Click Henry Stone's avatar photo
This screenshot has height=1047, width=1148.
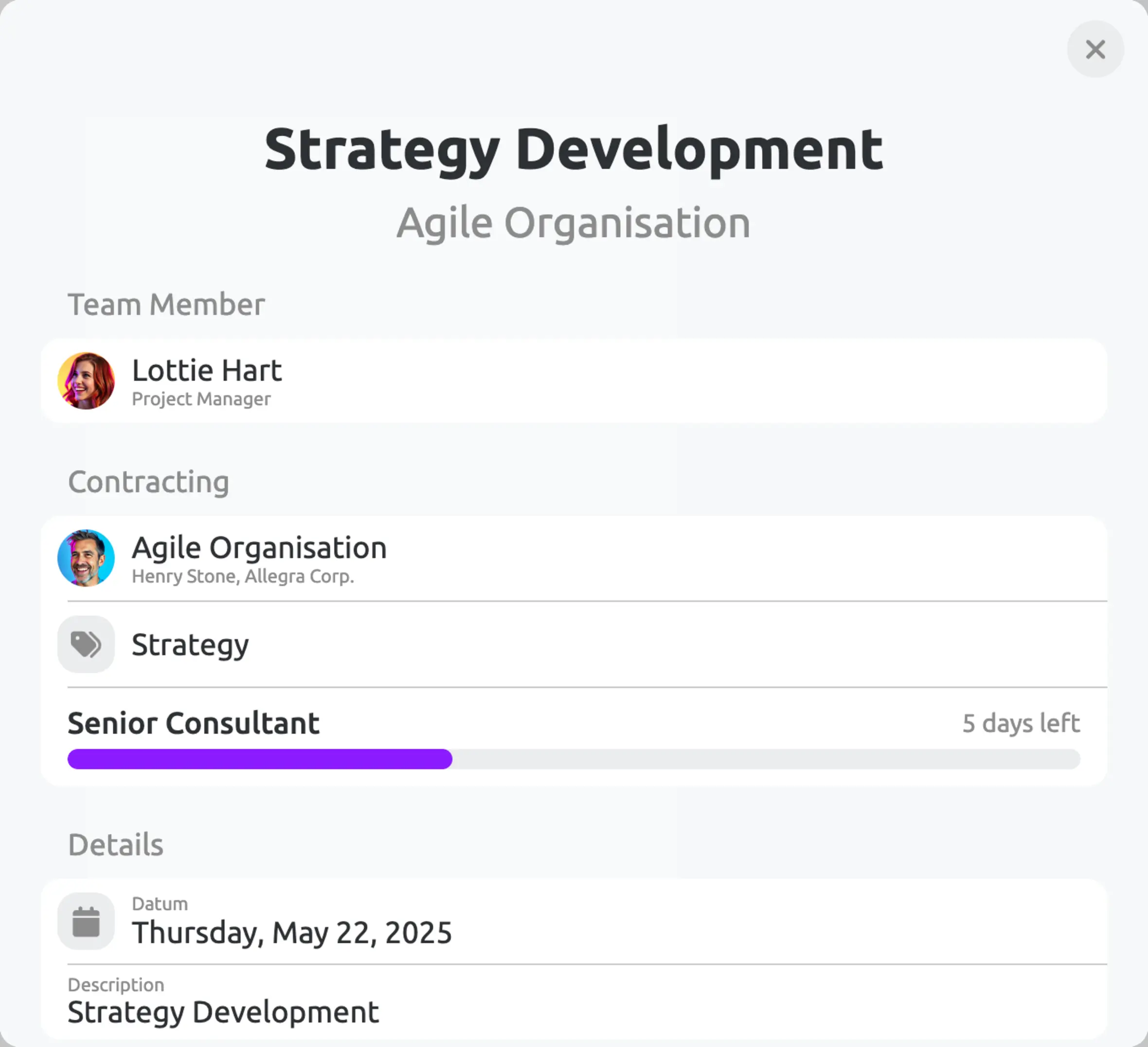click(x=86, y=558)
